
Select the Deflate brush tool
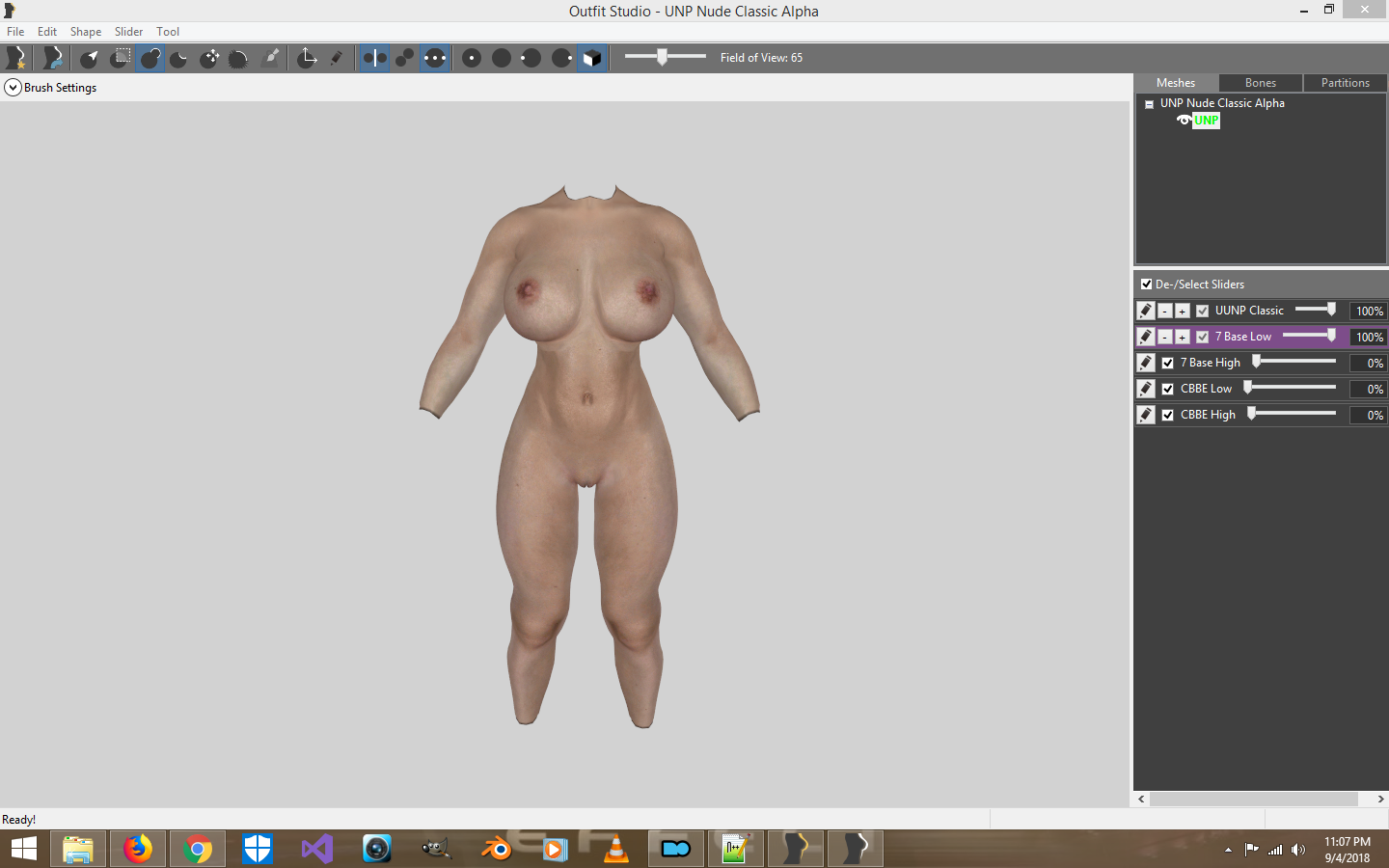point(179,58)
